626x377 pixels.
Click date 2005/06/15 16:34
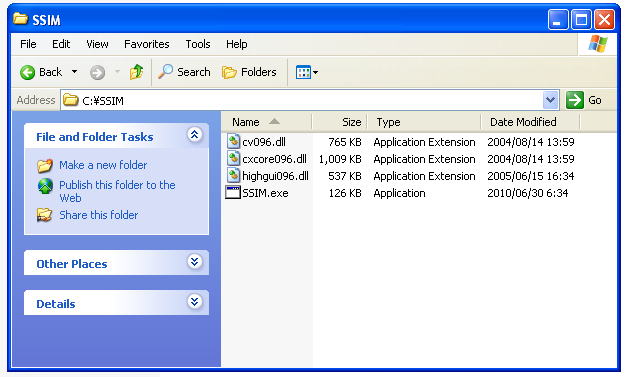pyautogui.click(x=531, y=176)
